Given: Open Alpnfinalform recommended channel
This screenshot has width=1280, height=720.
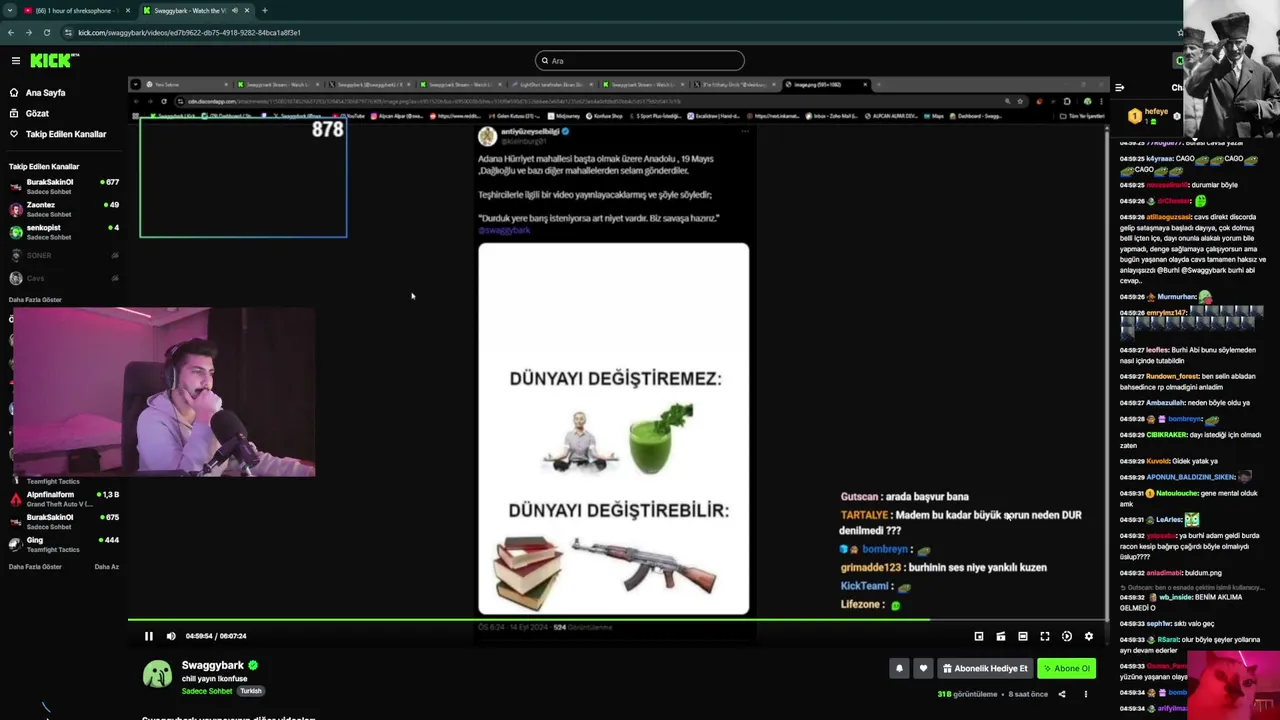Looking at the screenshot, I should (64, 499).
